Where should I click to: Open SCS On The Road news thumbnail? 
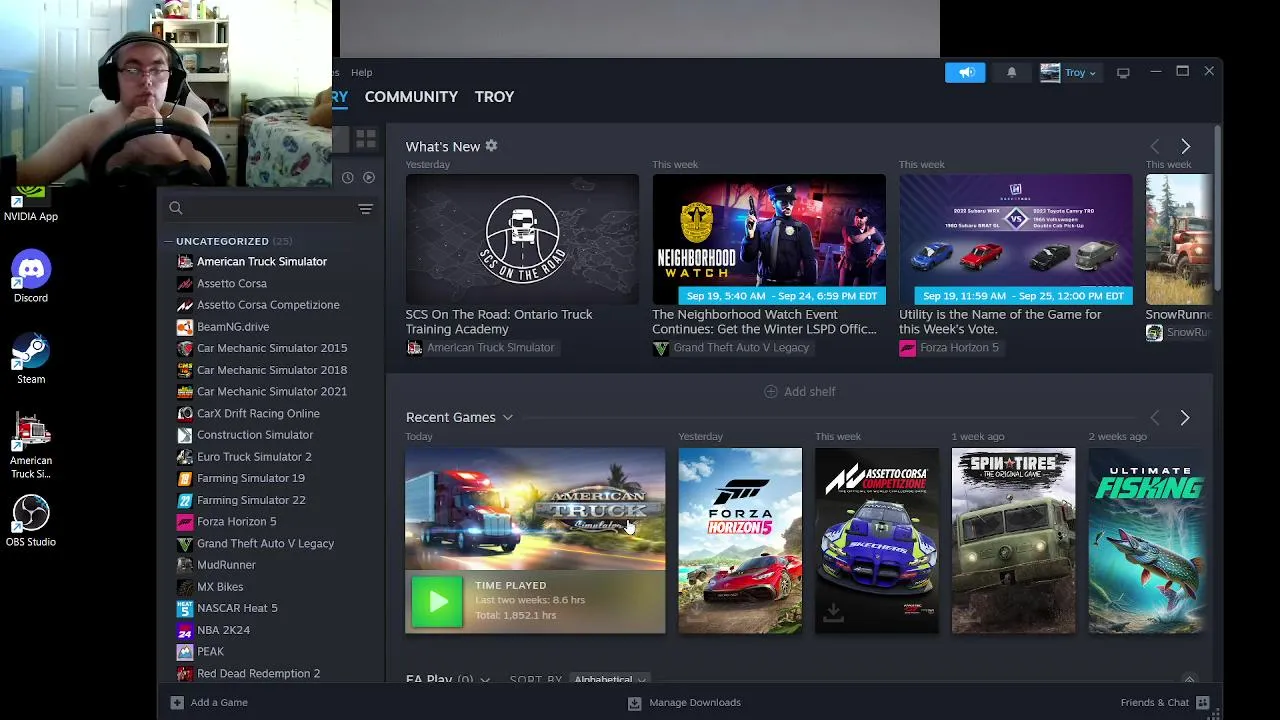tap(522, 239)
